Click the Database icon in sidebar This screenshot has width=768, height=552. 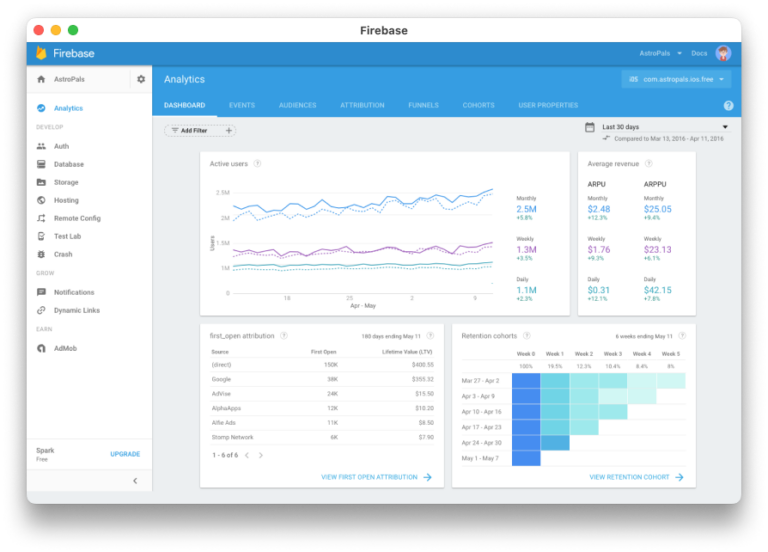pos(41,164)
